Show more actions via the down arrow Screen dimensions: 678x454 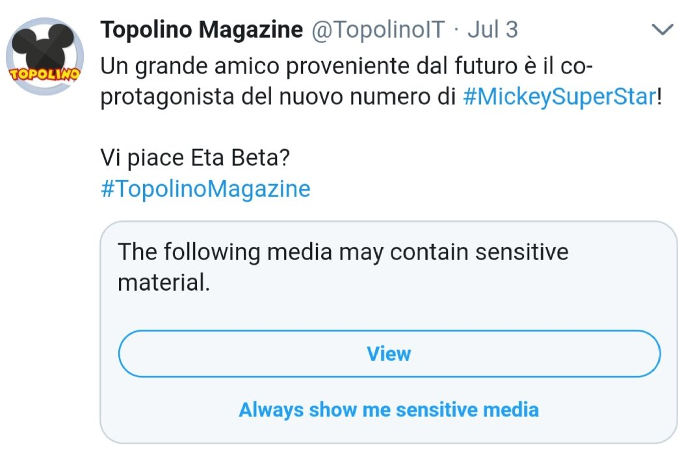pyautogui.click(x=662, y=29)
